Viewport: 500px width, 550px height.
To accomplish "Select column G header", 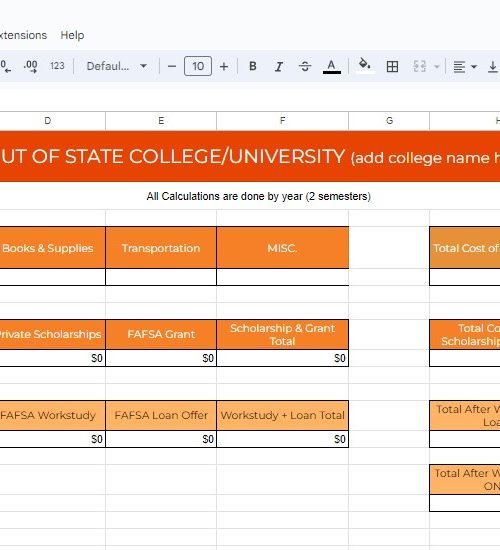I will [x=389, y=121].
